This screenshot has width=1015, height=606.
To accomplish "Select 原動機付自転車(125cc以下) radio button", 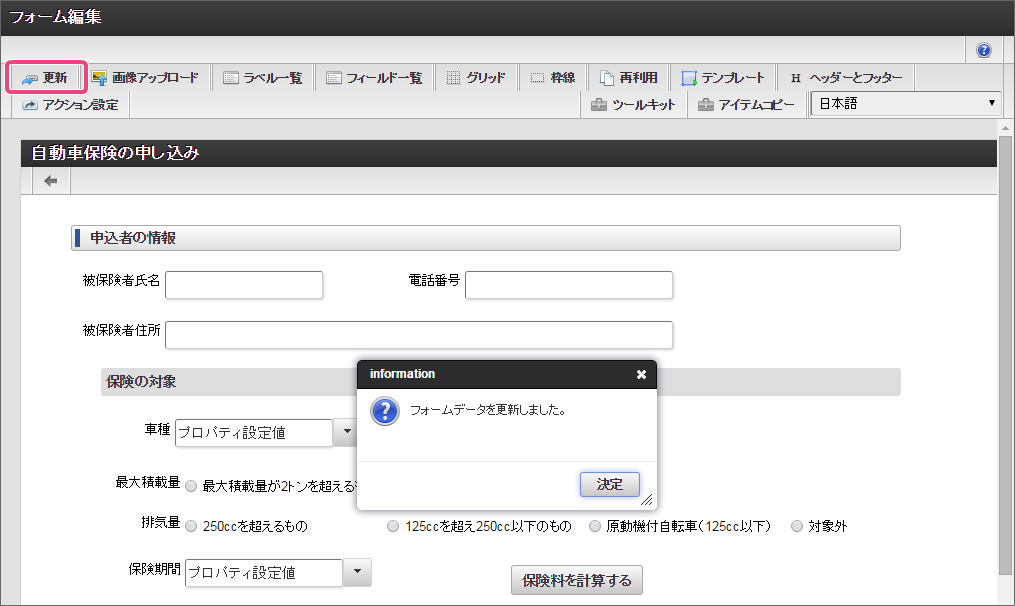I will coord(595,526).
